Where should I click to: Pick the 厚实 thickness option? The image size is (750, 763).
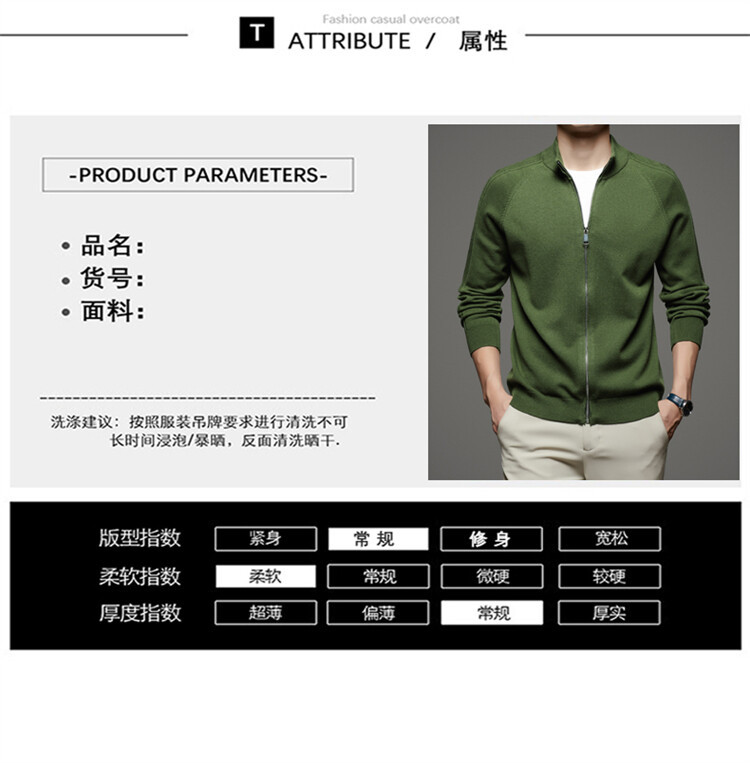point(609,613)
